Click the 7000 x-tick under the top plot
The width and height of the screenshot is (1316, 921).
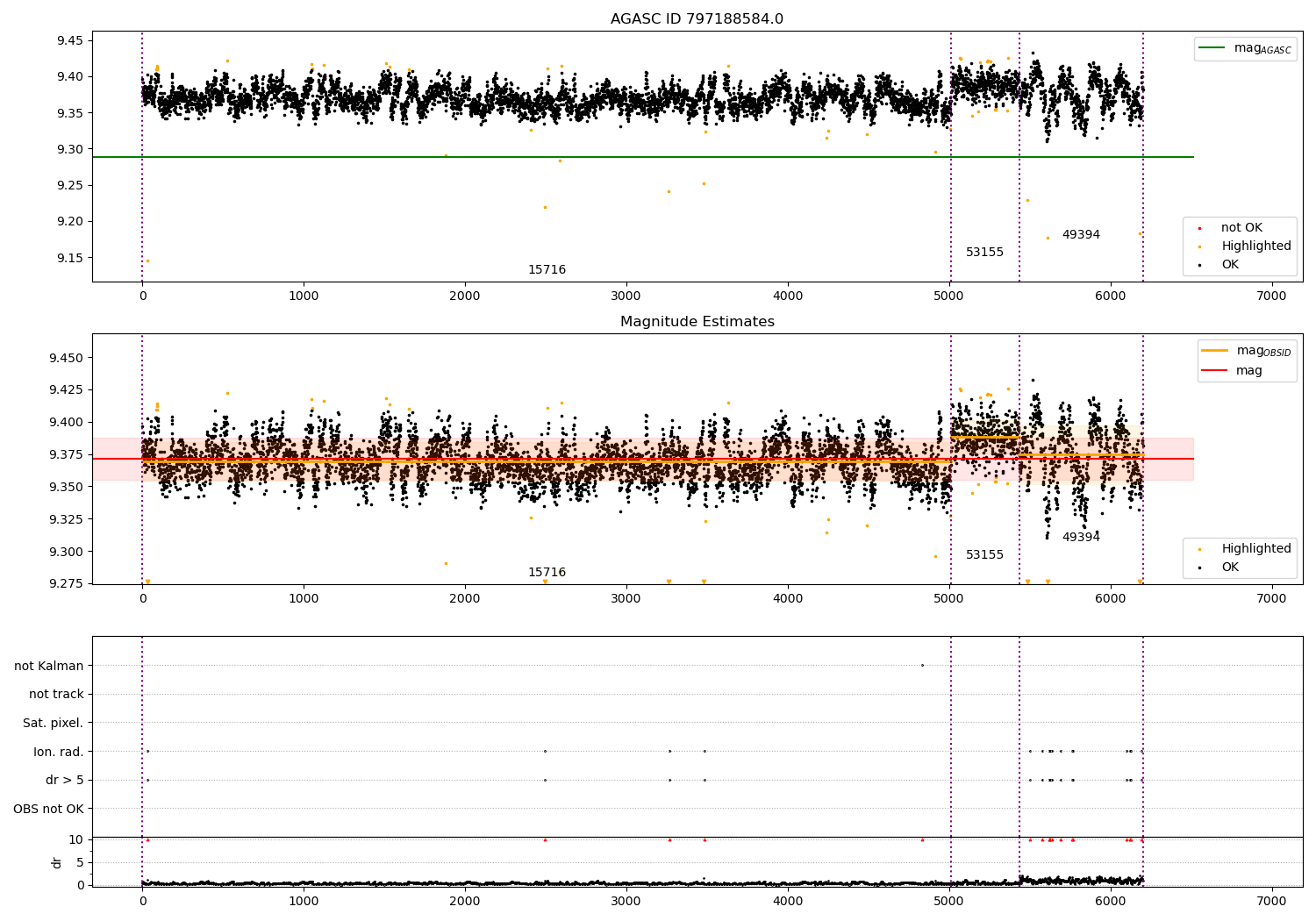[x=1272, y=296]
